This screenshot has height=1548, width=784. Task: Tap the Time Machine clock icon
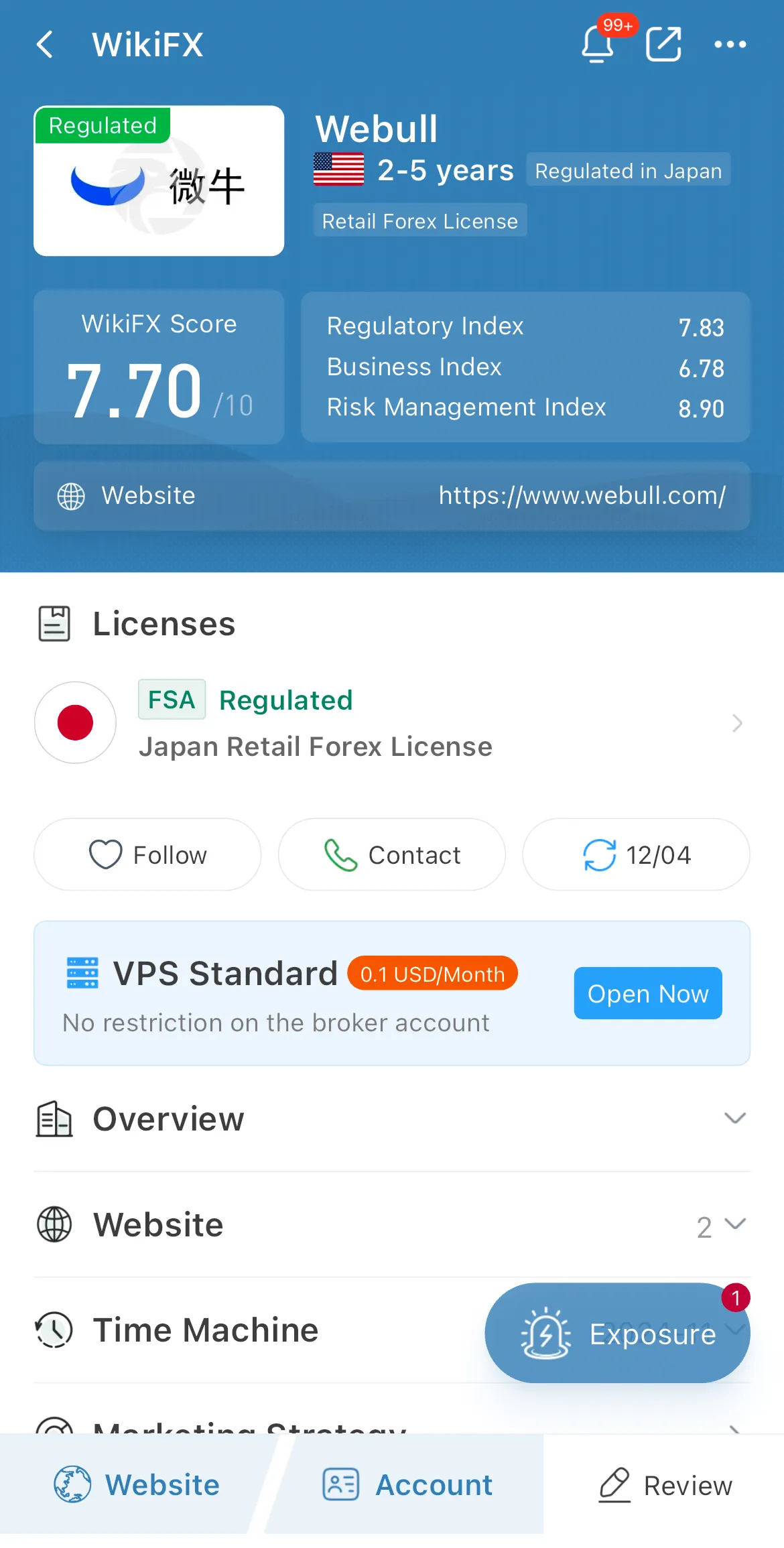coord(54,1330)
